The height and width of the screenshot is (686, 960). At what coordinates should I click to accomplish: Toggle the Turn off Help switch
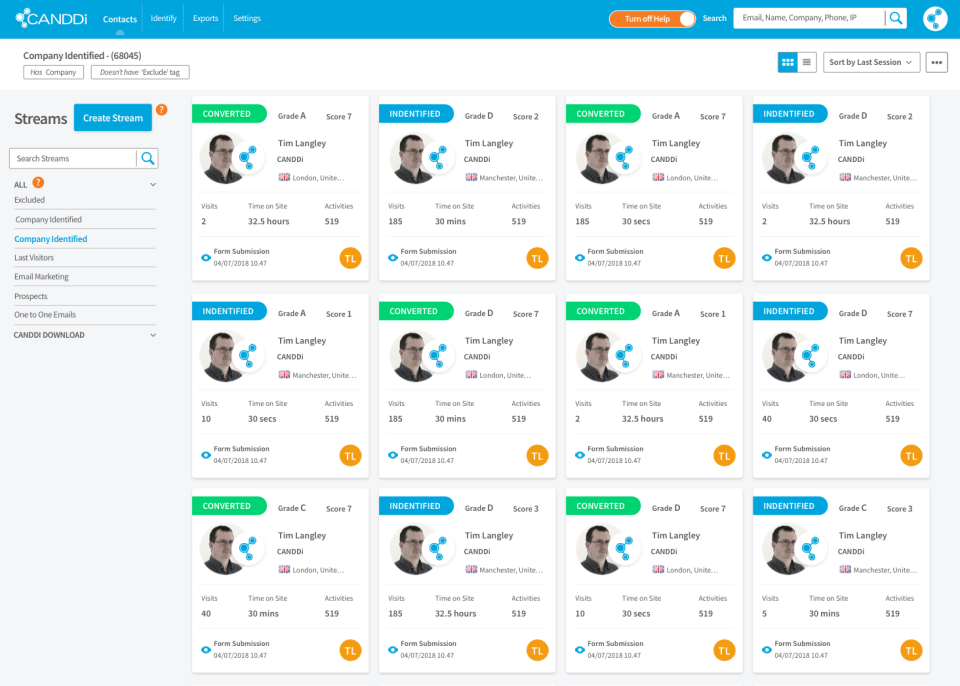(652, 19)
